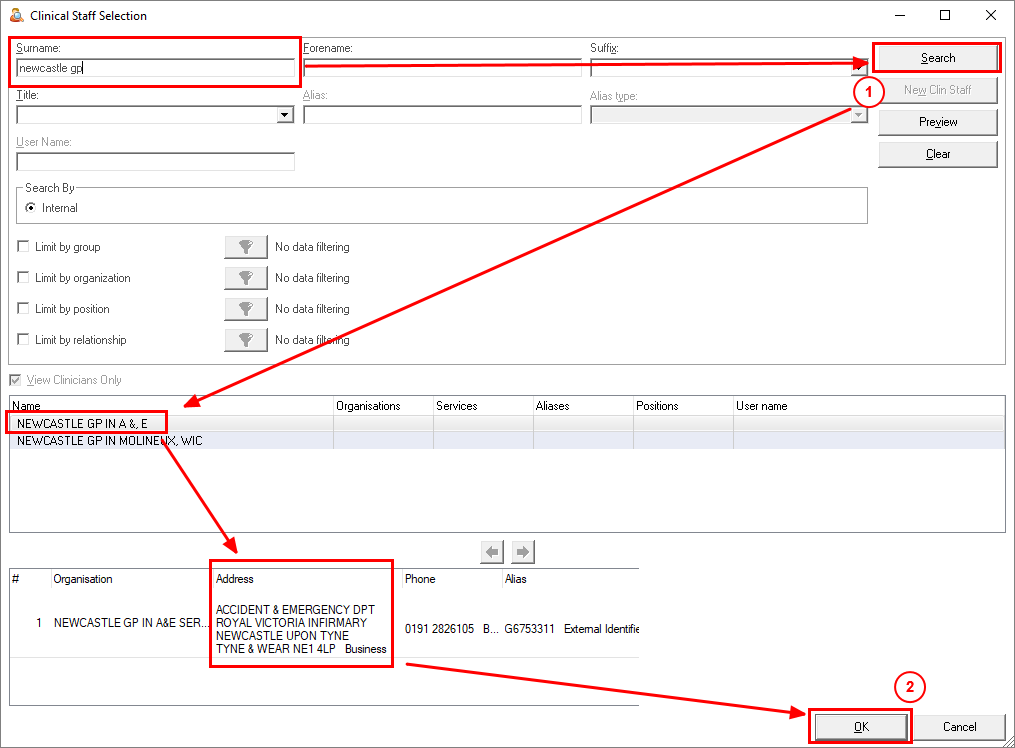1015x748 pixels.
Task: Select the NEWCASTLE GP IN MOLINEUX, WIC row
Action: coord(110,440)
